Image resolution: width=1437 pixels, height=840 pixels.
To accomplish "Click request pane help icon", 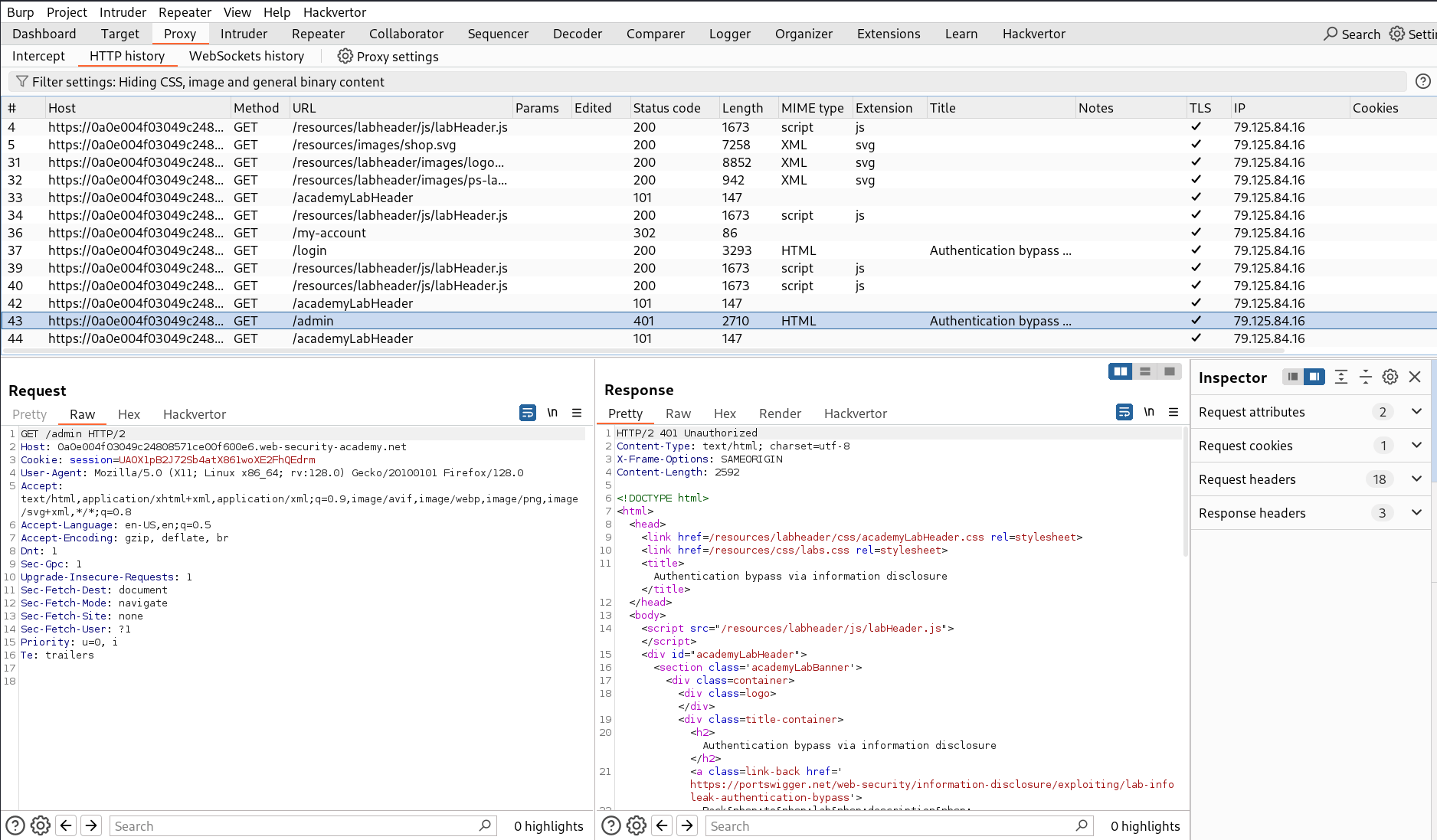I will [15, 825].
